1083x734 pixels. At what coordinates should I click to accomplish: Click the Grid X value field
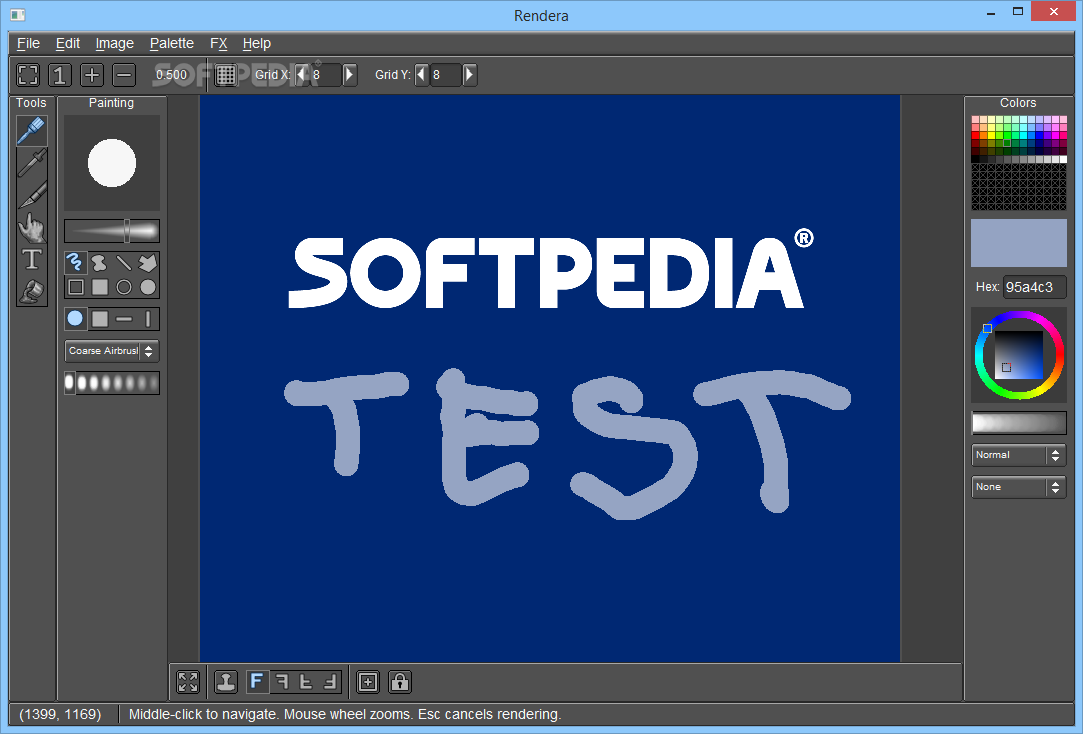tap(325, 75)
